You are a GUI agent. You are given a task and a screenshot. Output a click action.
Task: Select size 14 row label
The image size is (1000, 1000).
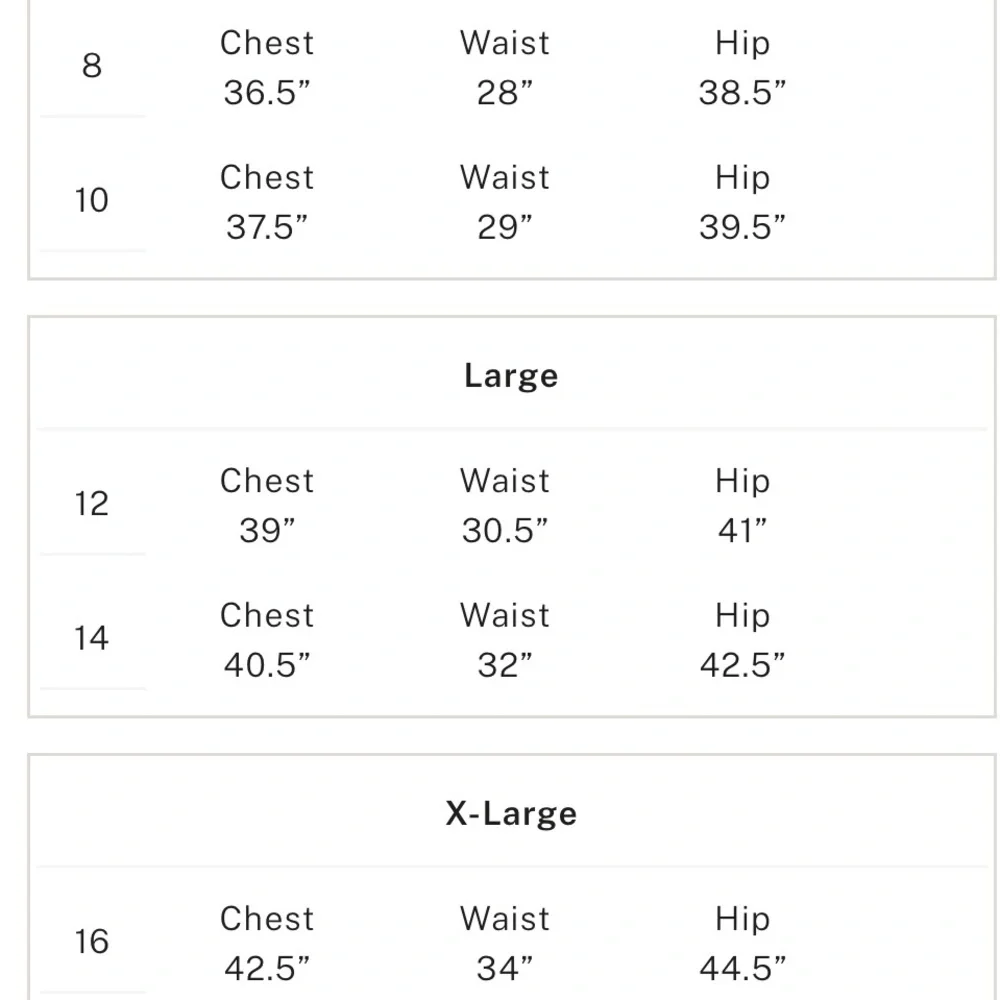click(92, 638)
